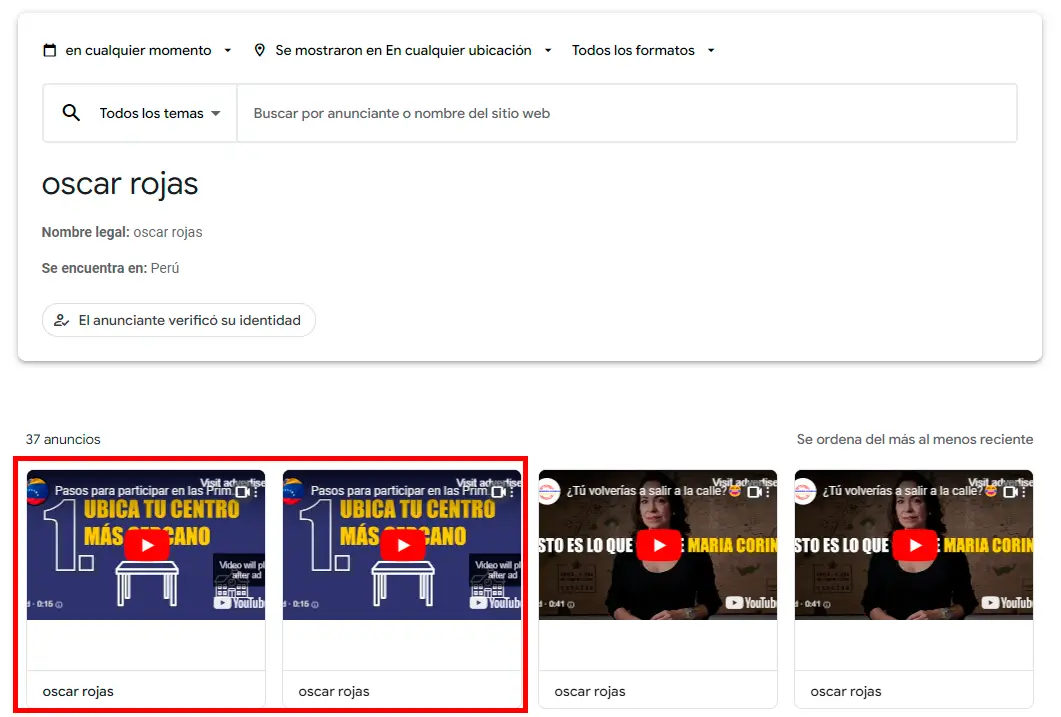The image size is (1061, 717).
Task: Click 'oscar rojas' label under second ad
Action: (334, 691)
